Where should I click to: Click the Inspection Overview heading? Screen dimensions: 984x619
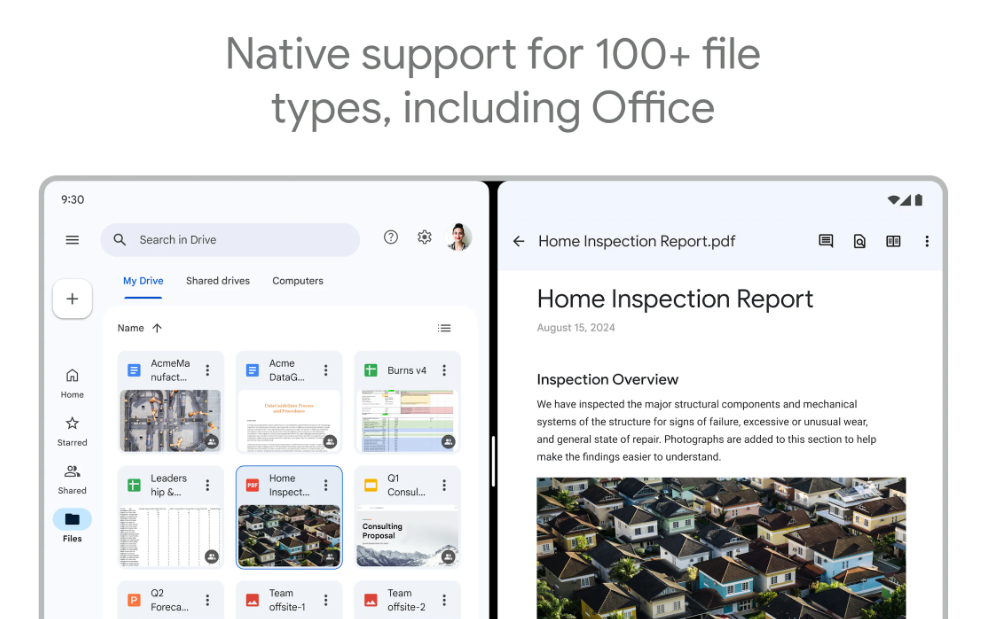tap(607, 379)
